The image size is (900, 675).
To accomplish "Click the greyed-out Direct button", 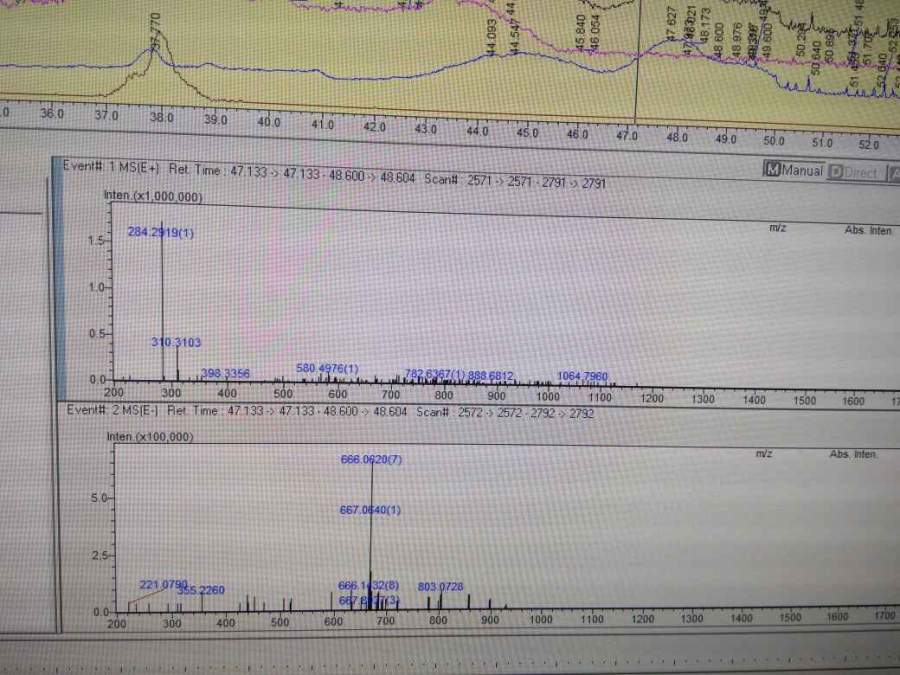I will 855,172.
